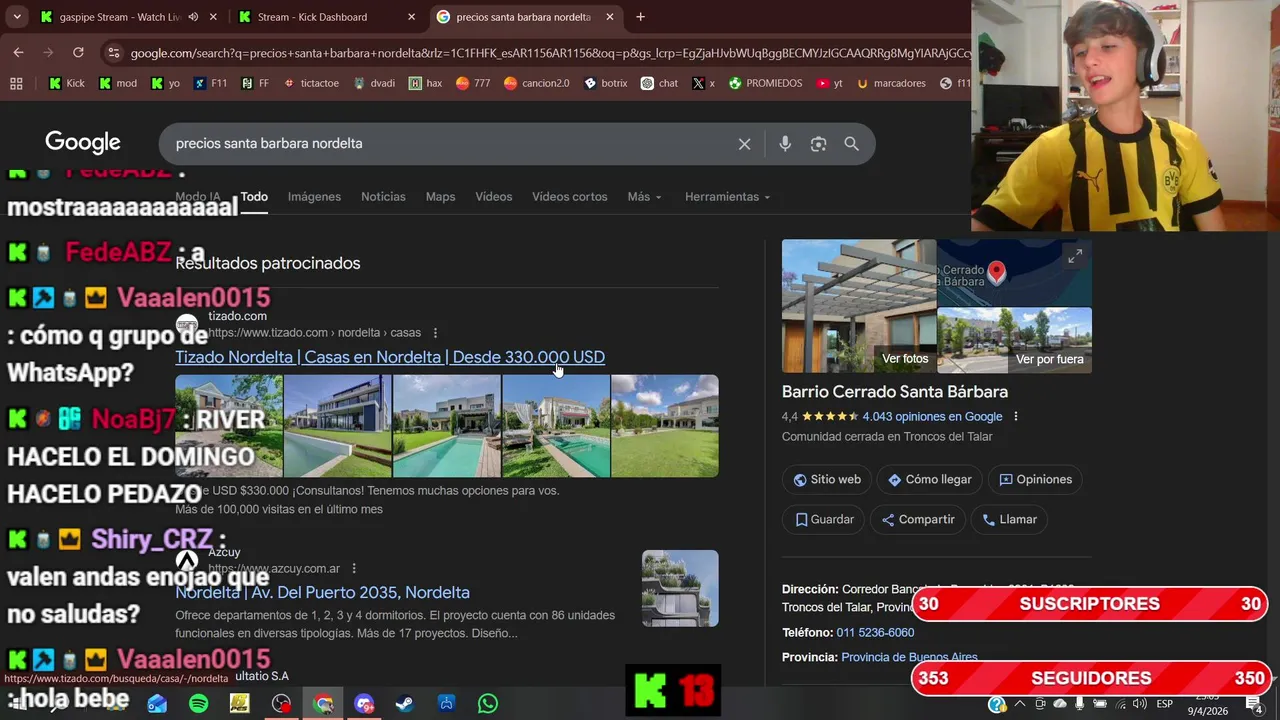Call the phone number 011 5236-6060
The width and height of the screenshot is (1280, 720).
(x=875, y=633)
